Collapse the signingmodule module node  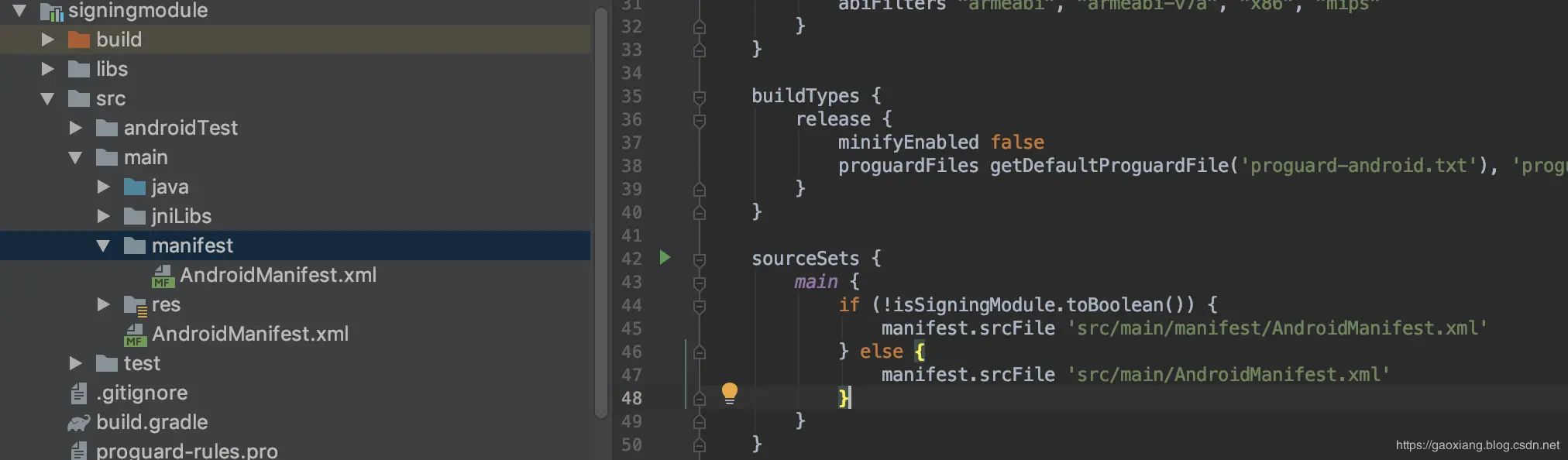(19, 10)
